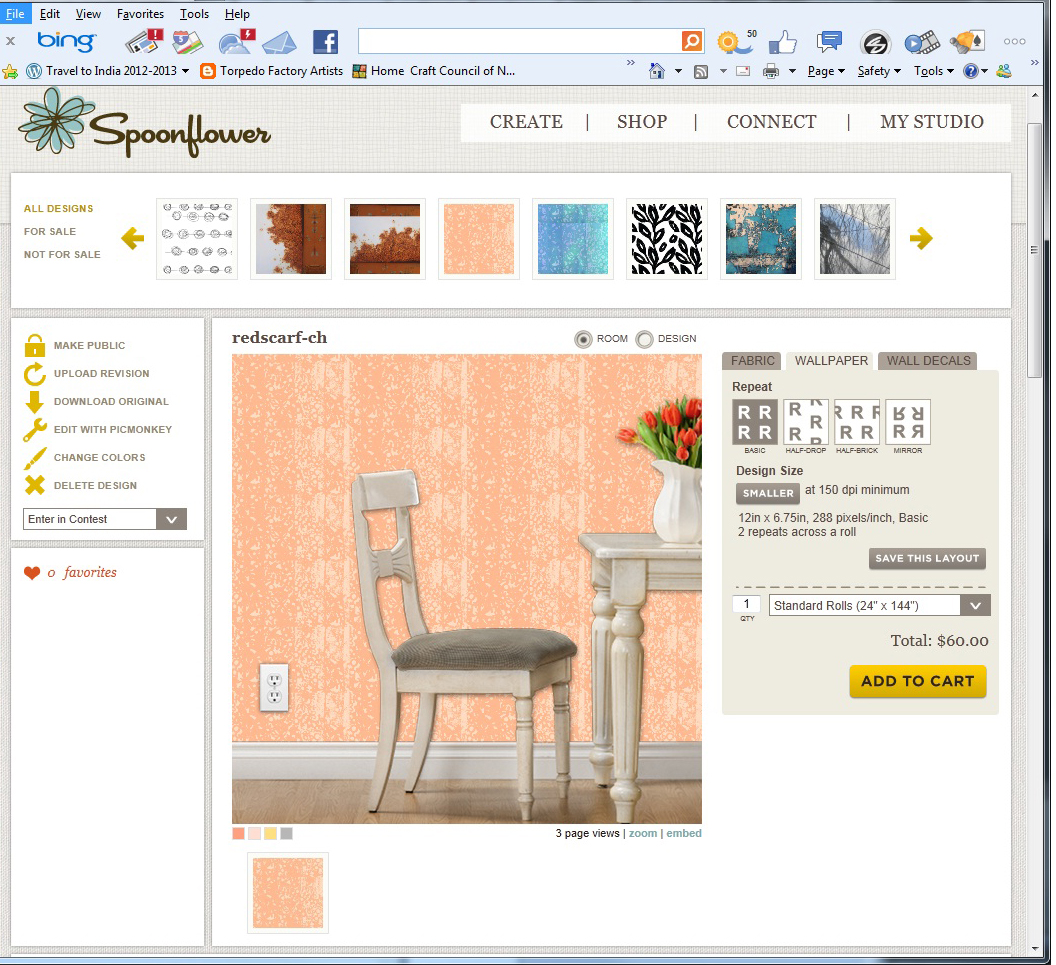The image size is (1056, 965).
Task: Click the Delete Design X icon
Action: [x=35, y=486]
